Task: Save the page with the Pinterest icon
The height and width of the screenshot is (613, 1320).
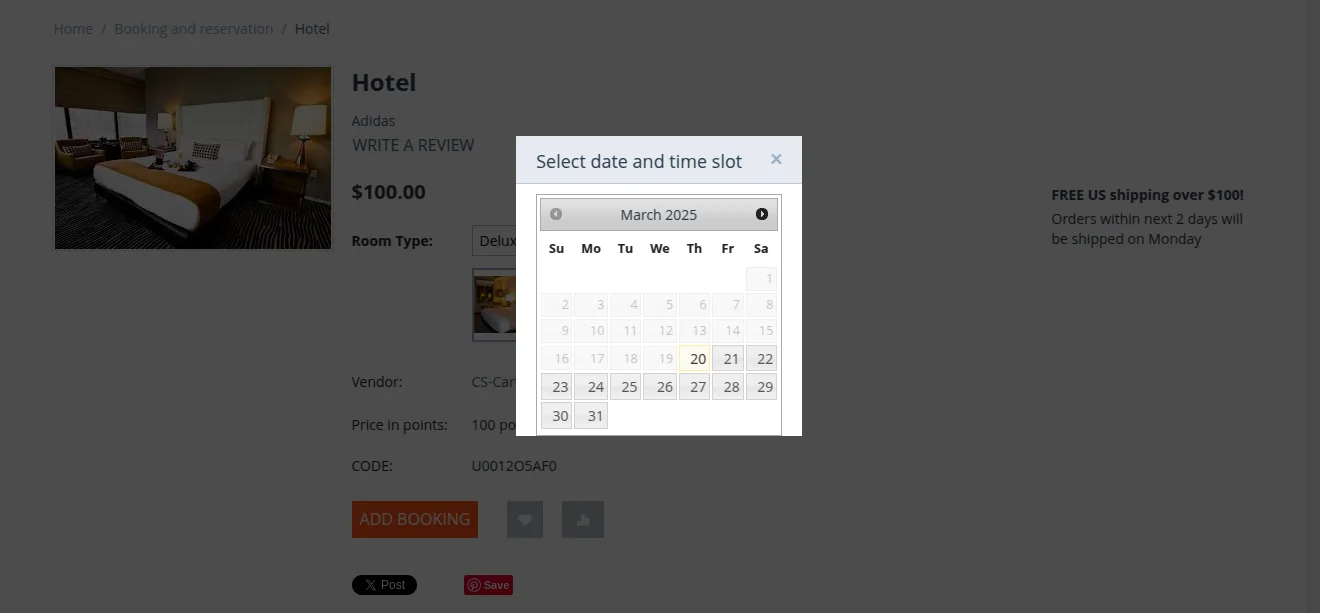Action: pos(488,585)
